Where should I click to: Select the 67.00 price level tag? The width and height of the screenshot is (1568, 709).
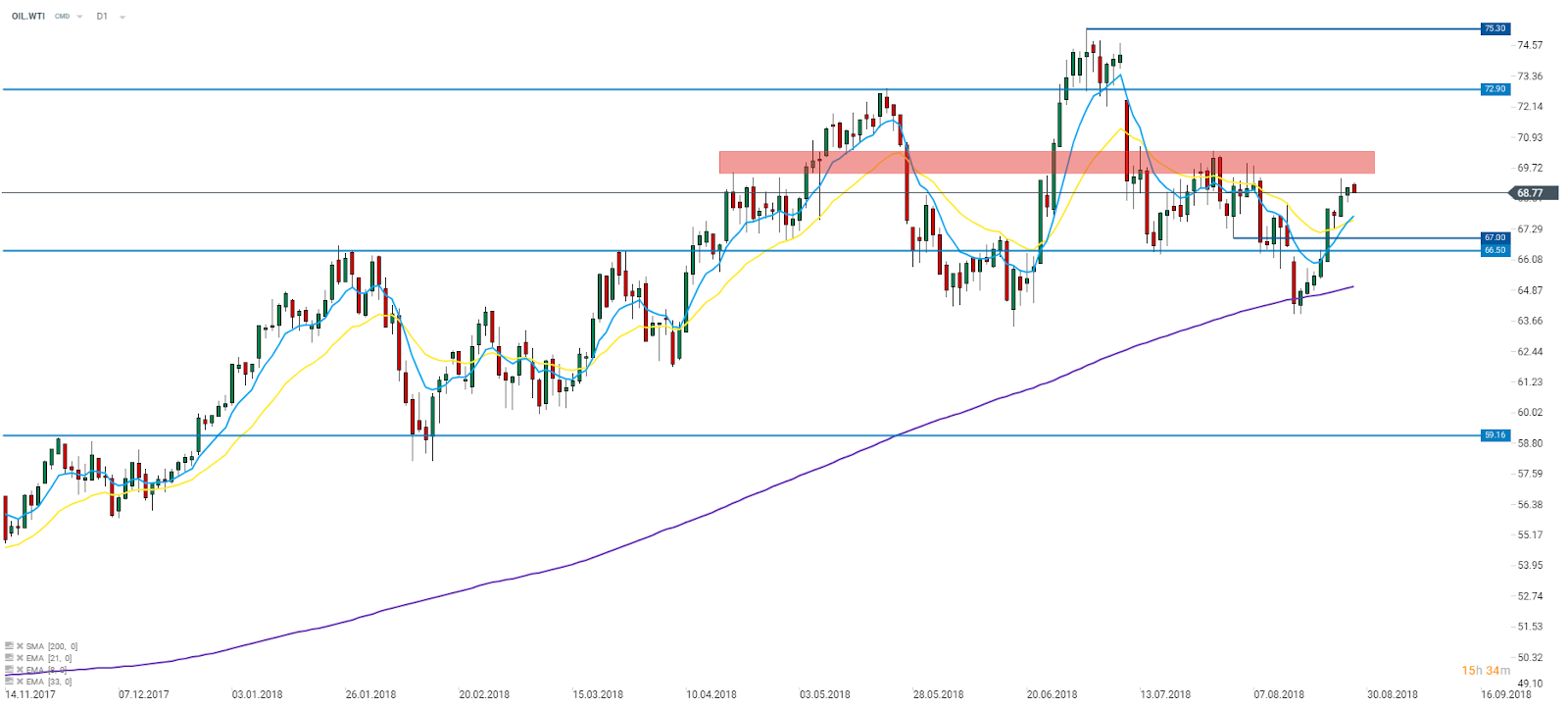1494,237
